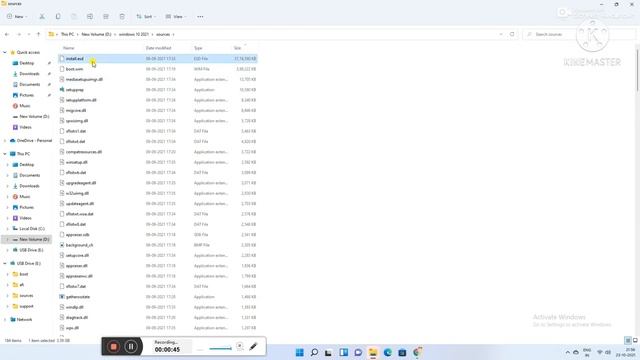Viewport: 640px width, 360px height.
Task: Expand the OneDrive - Personal node
Action: (x=5, y=141)
